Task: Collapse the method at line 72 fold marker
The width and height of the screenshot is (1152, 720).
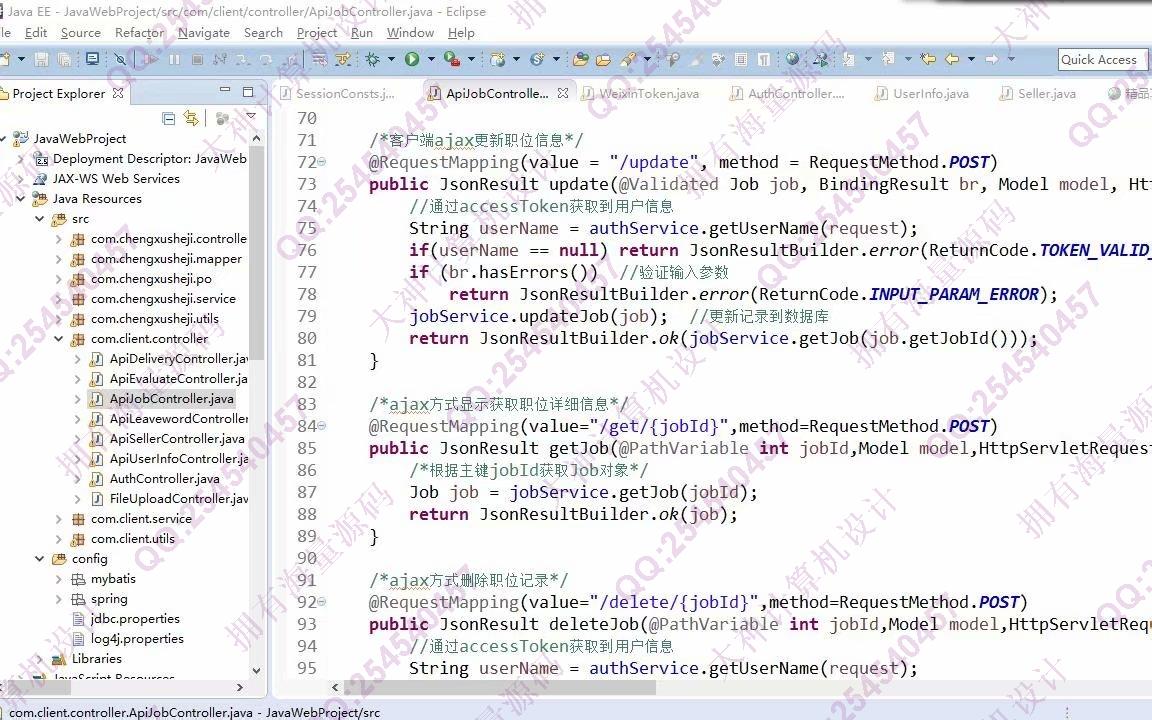Action: click(322, 162)
